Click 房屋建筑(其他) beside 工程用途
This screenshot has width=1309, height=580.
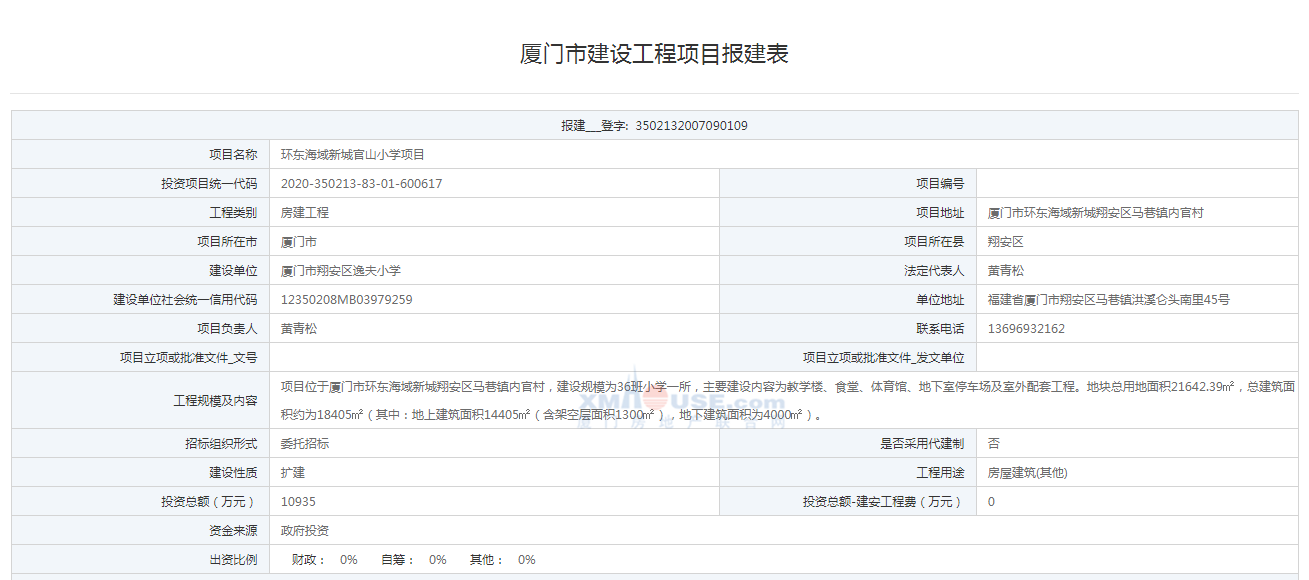(x=1027, y=473)
